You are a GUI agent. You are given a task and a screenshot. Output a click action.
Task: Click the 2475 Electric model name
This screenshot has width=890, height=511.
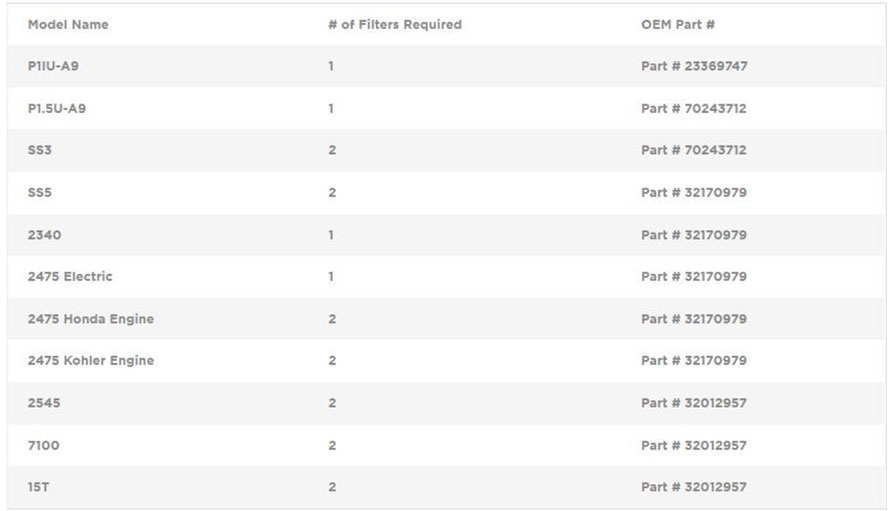pos(70,276)
